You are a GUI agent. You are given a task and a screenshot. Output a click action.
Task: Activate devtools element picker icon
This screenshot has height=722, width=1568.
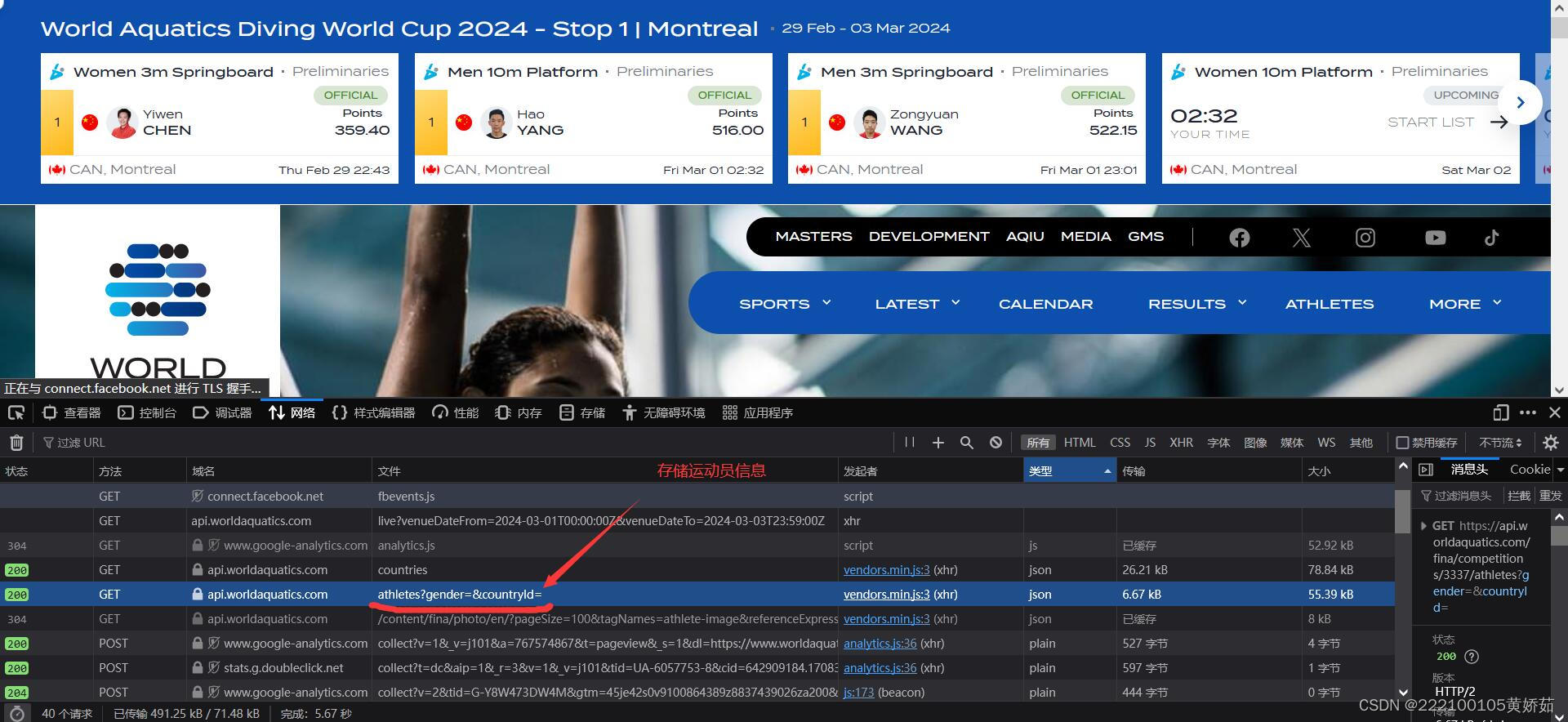point(16,412)
